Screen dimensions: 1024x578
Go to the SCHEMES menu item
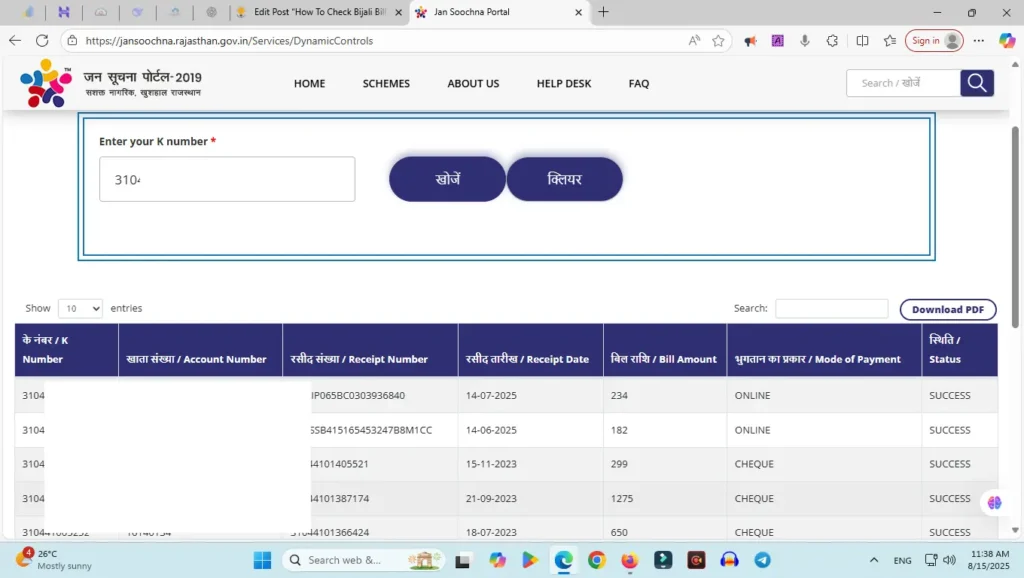tap(386, 83)
